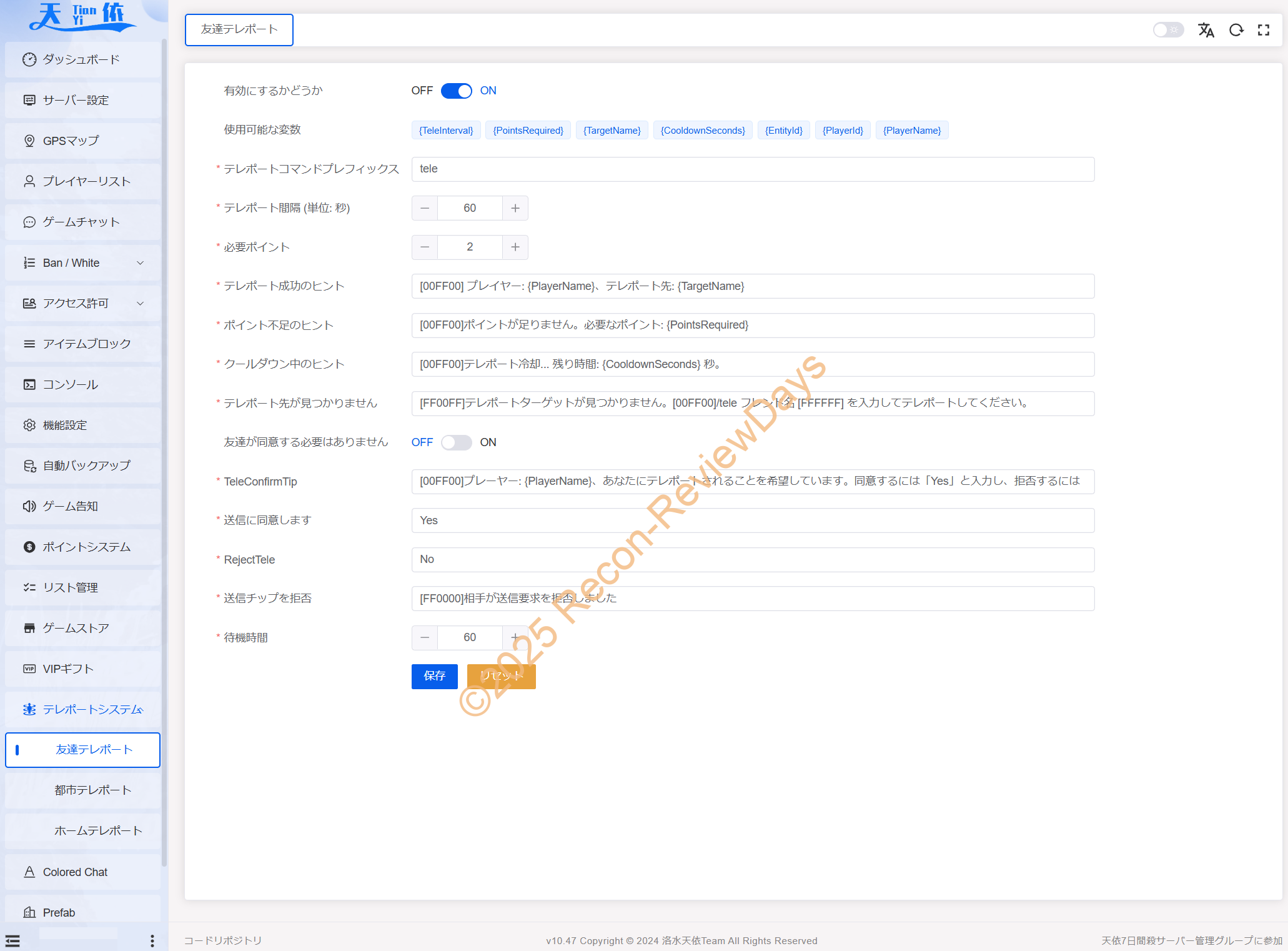Open the 都市テレポート (city teleport) menu item
This screenshot has width=1288, height=951.
[92, 790]
